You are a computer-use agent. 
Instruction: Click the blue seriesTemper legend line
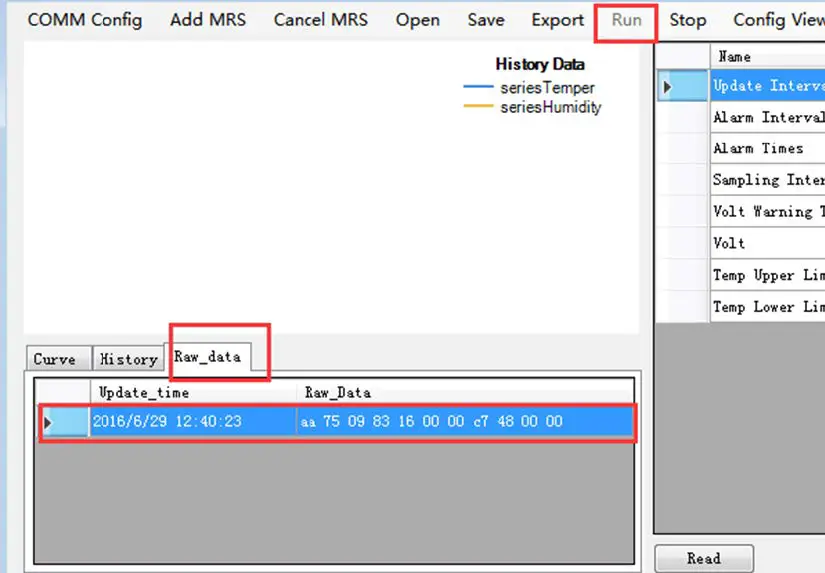(478, 87)
